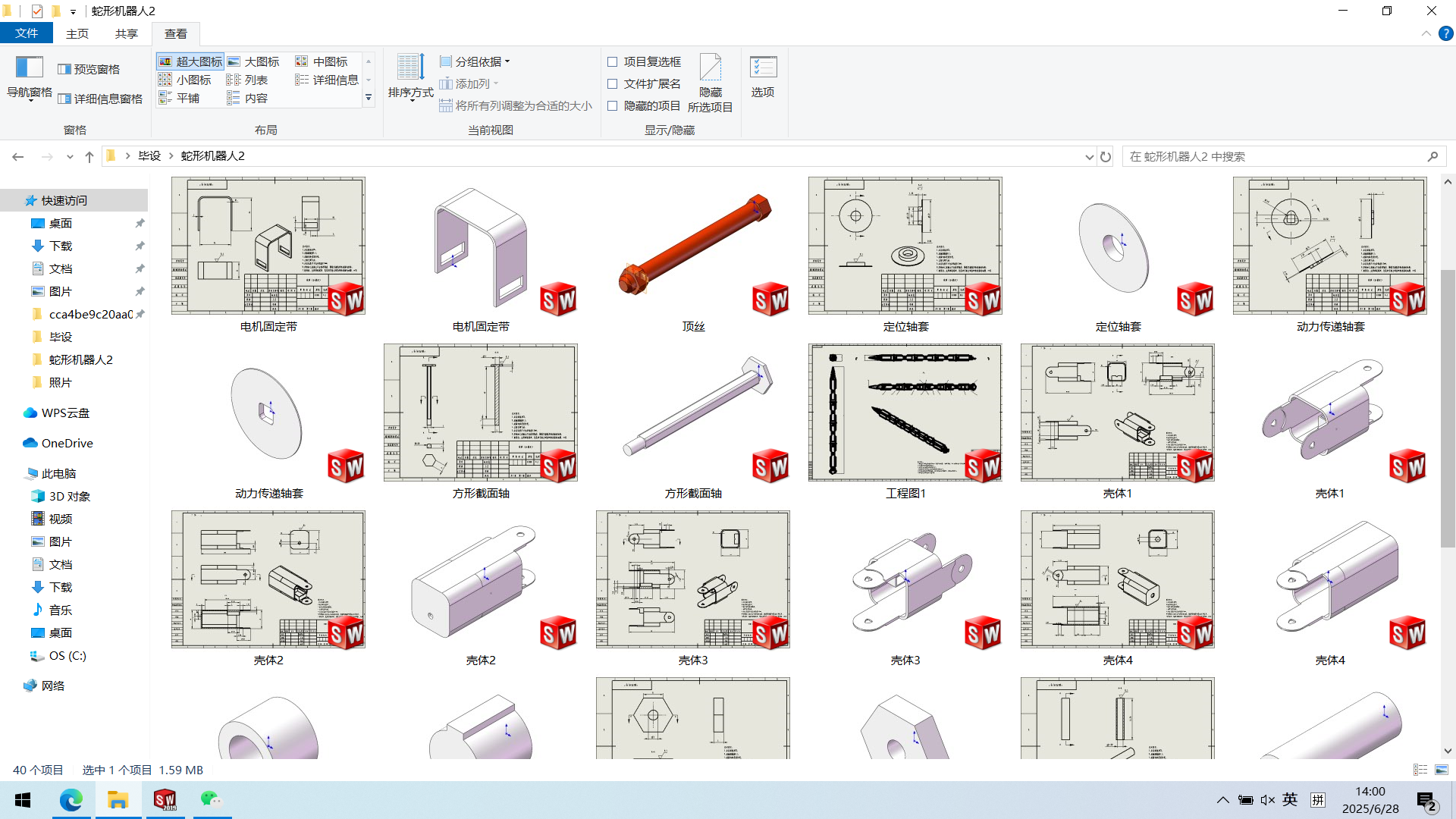Click 毕设 in the breadcrumb path

[x=149, y=156]
